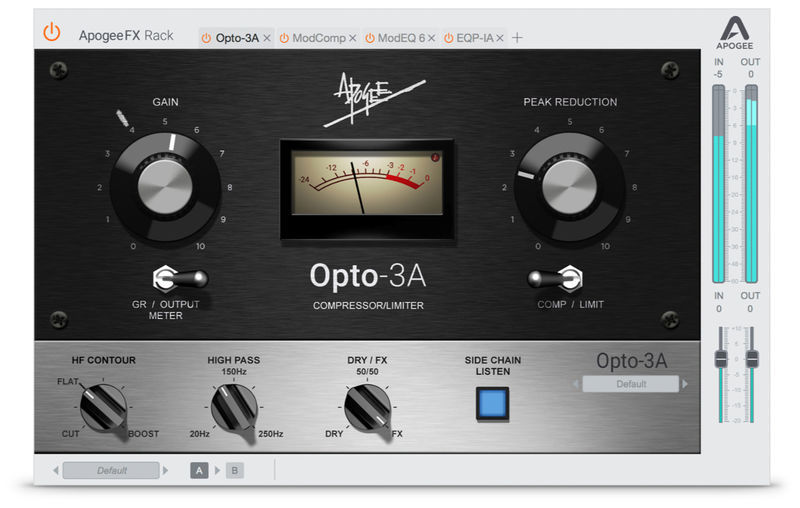Select the B comparison state button
800x508 pixels.
[234, 470]
